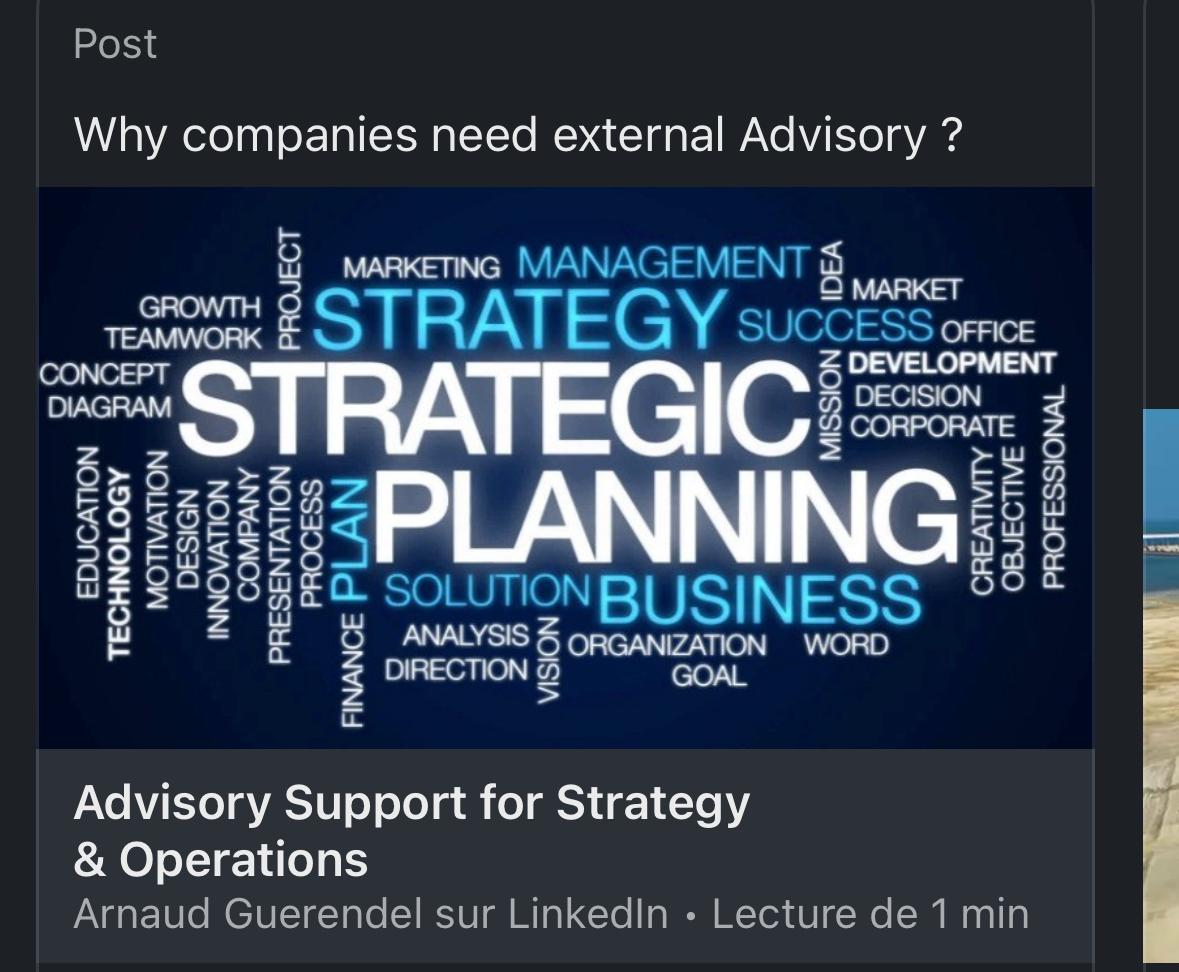Click the word "ORGANIZATION" in the word cloud
Image resolution: width=1179 pixels, height=972 pixels.
(x=667, y=646)
